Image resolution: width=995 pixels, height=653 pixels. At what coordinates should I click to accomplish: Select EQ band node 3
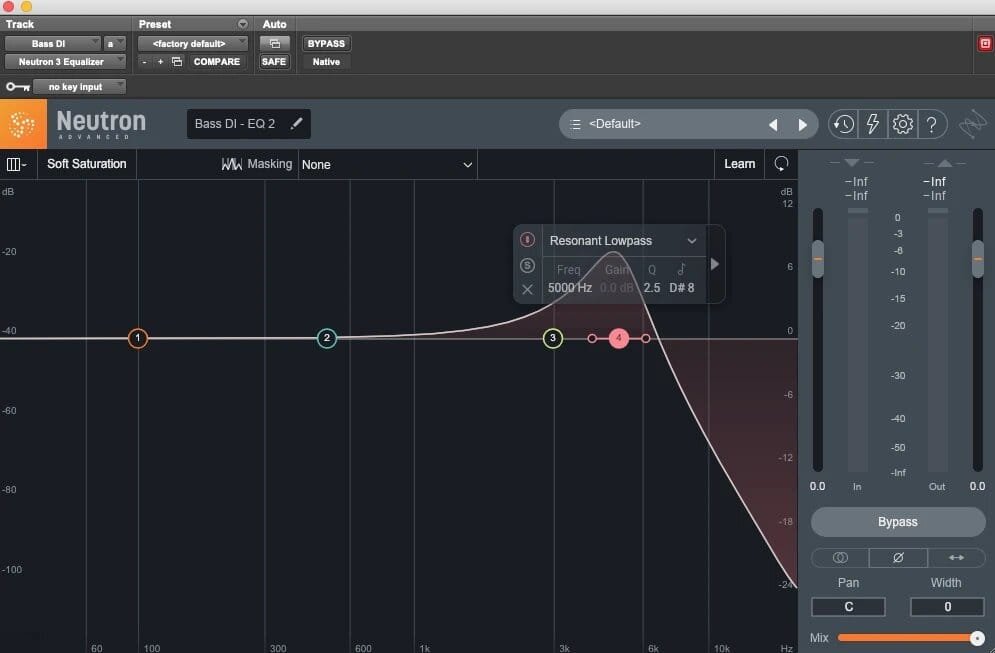point(553,338)
